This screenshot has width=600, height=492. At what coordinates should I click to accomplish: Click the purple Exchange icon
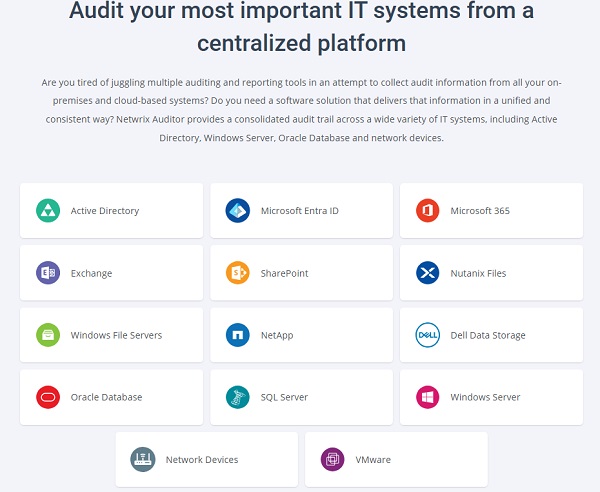(48, 273)
